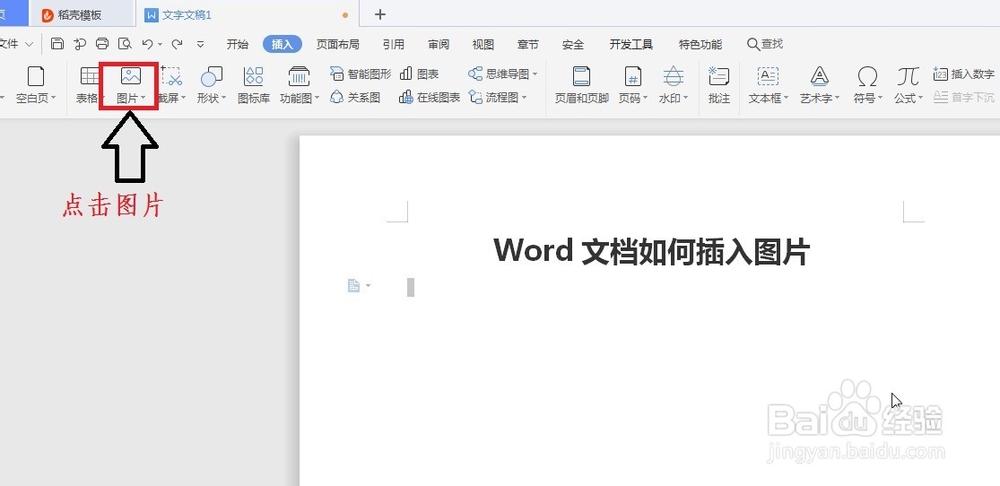Click the Save icon in quick toolbar
The width and height of the screenshot is (1000, 486).
pos(57,44)
